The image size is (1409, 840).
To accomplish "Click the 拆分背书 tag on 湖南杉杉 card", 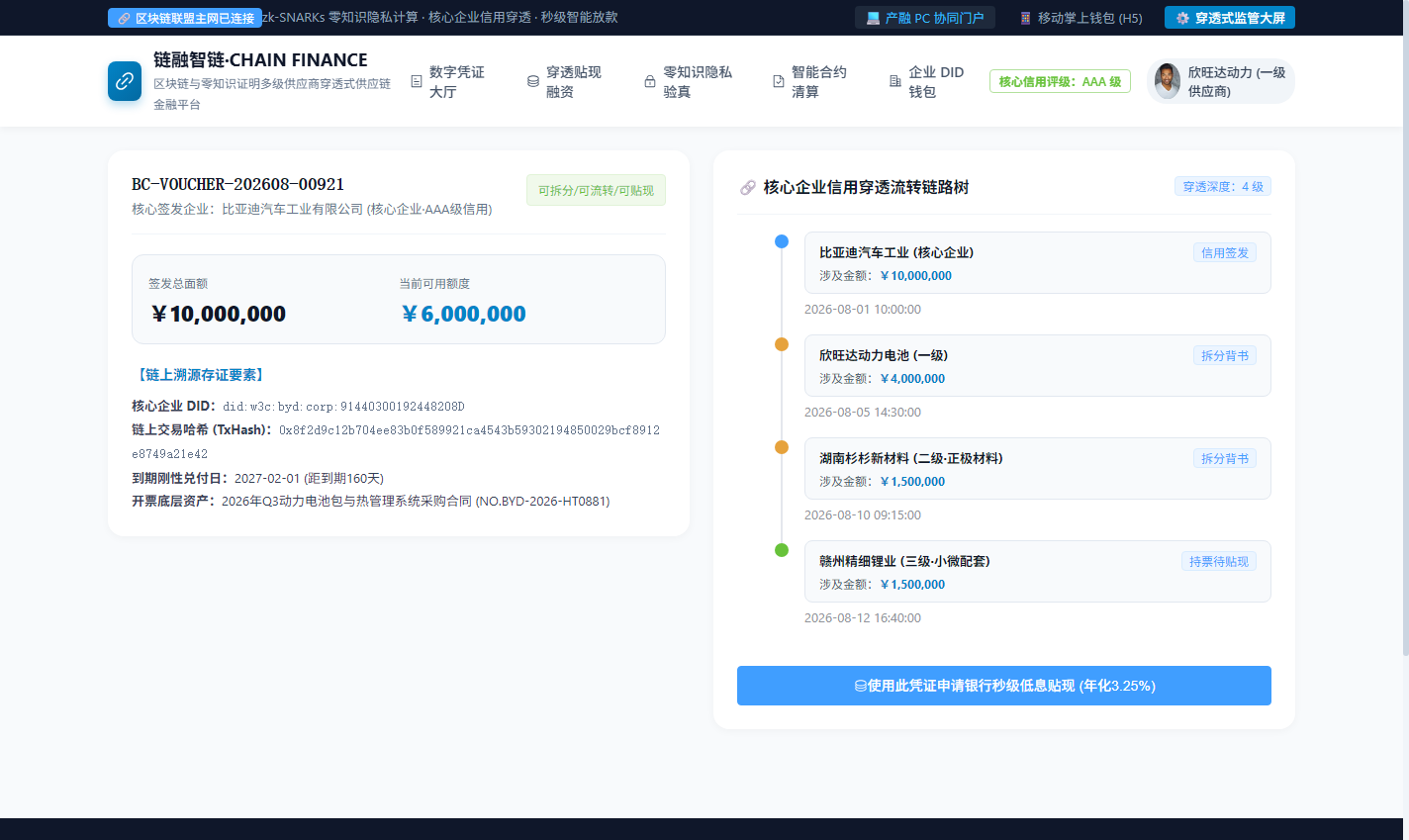I will click(x=1224, y=458).
